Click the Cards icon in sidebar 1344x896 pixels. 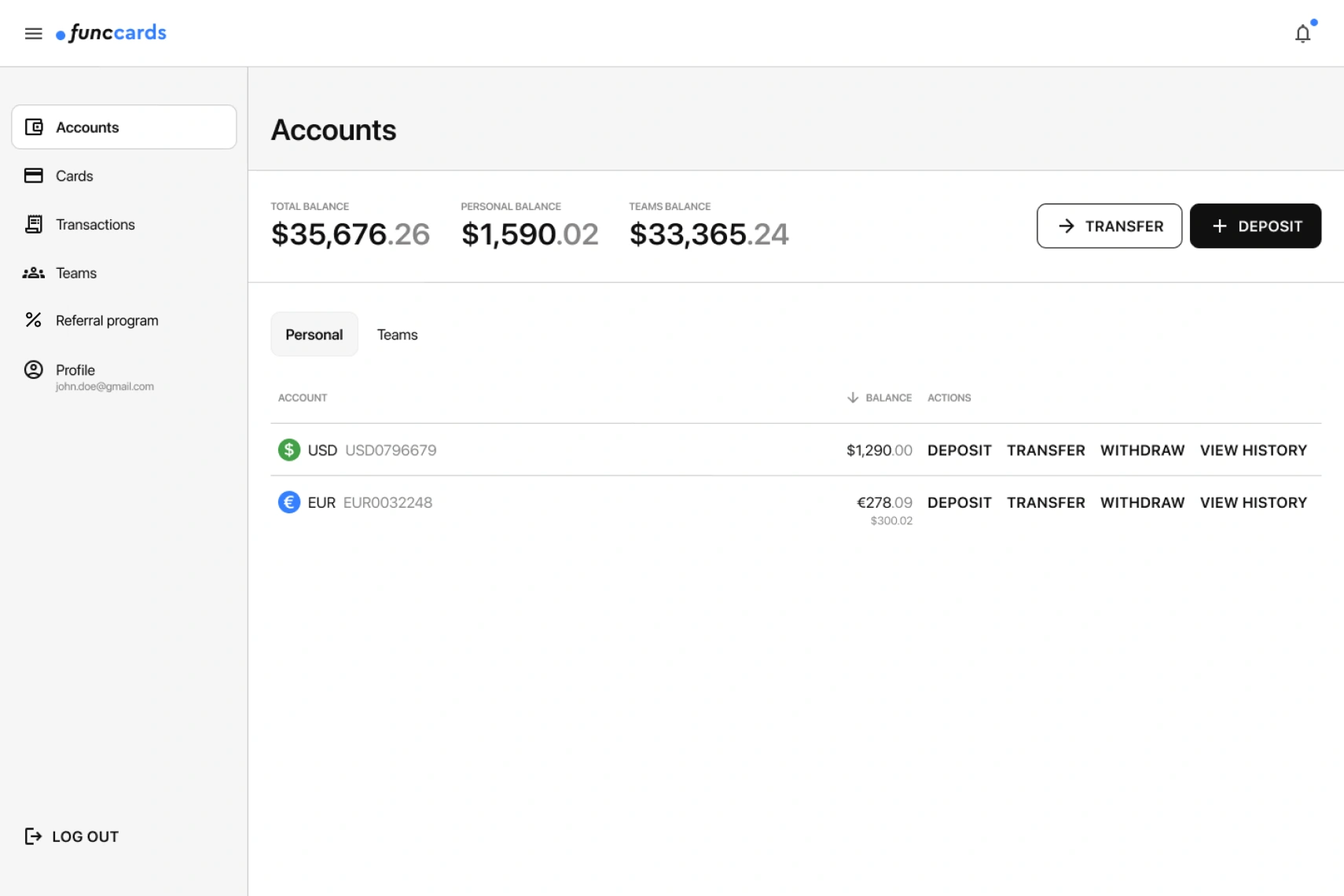pos(34,176)
